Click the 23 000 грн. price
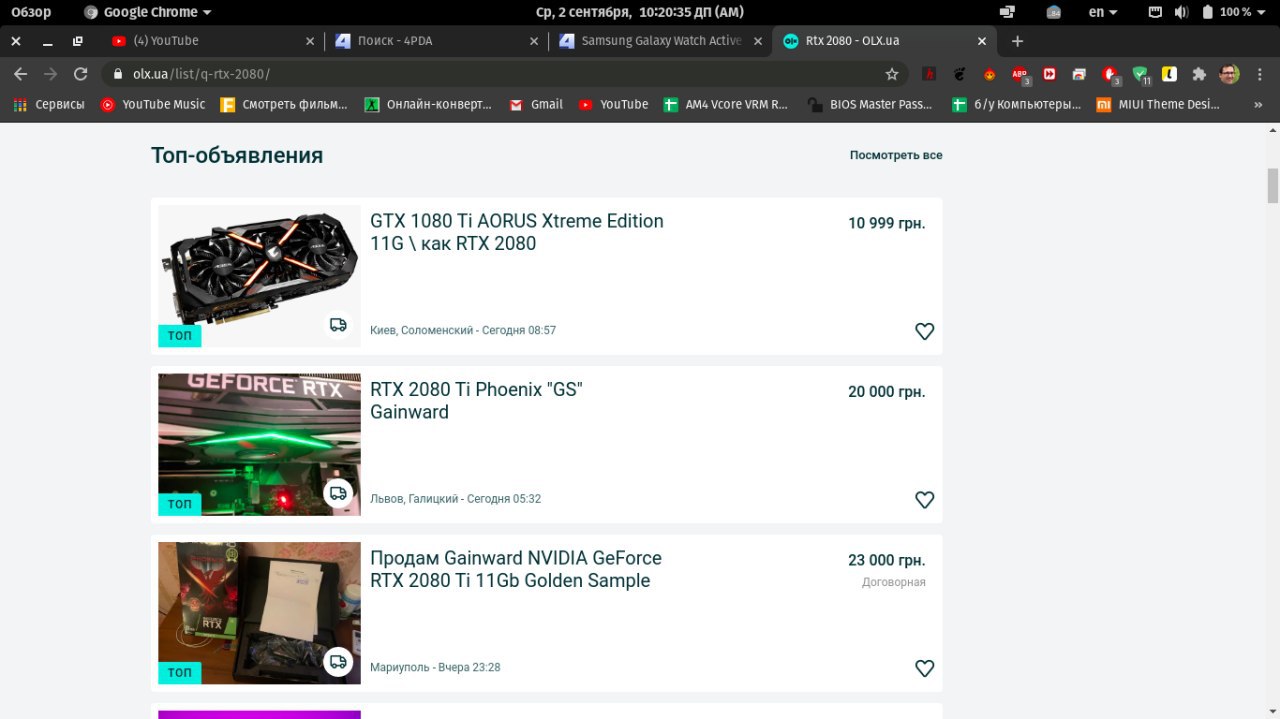The width and height of the screenshot is (1280, 719). click(x=887, y=560)
